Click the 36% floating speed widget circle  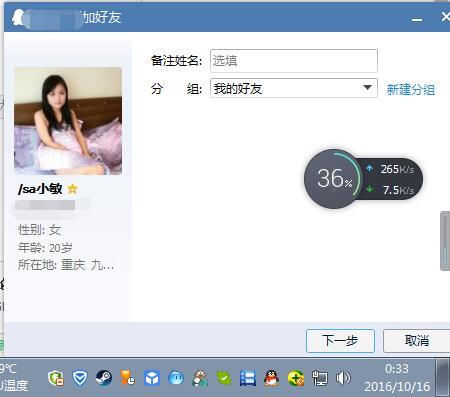tap(334, 179)
